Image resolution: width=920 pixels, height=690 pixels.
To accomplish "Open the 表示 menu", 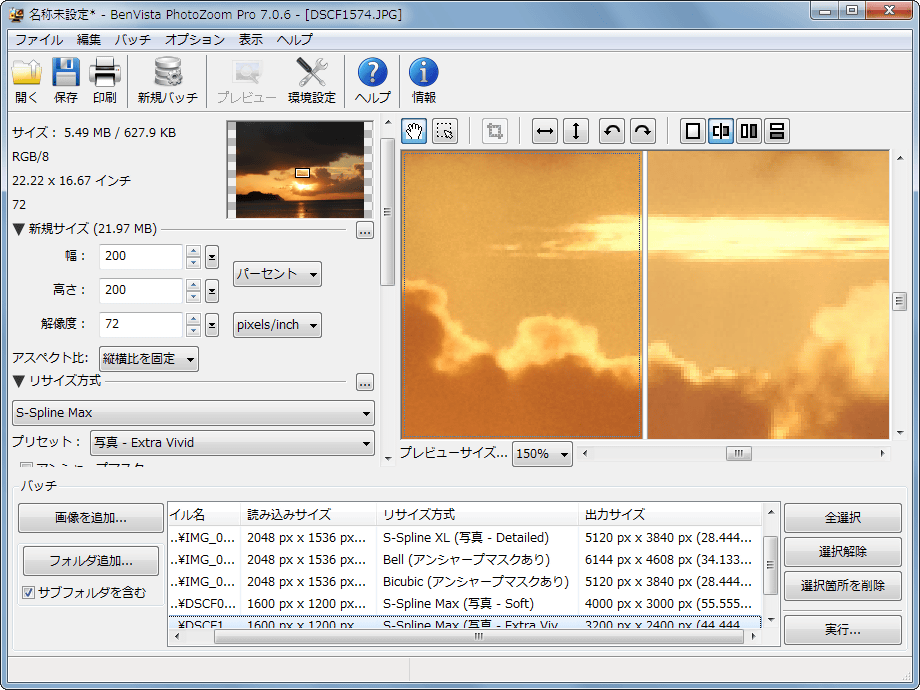I will click(x=251, y=39).
